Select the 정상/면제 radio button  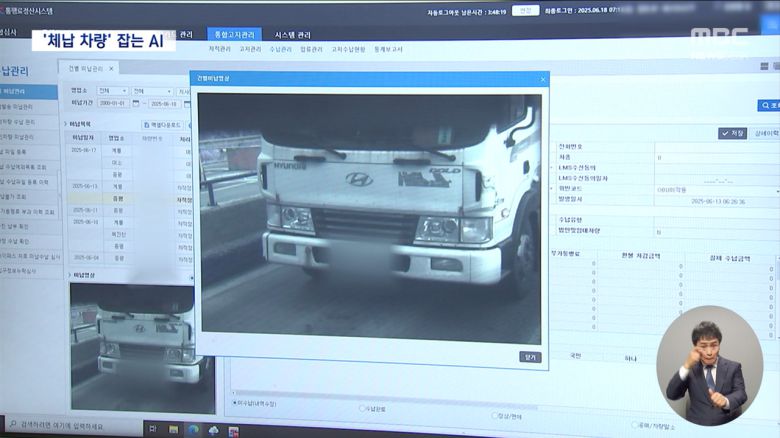494,415
